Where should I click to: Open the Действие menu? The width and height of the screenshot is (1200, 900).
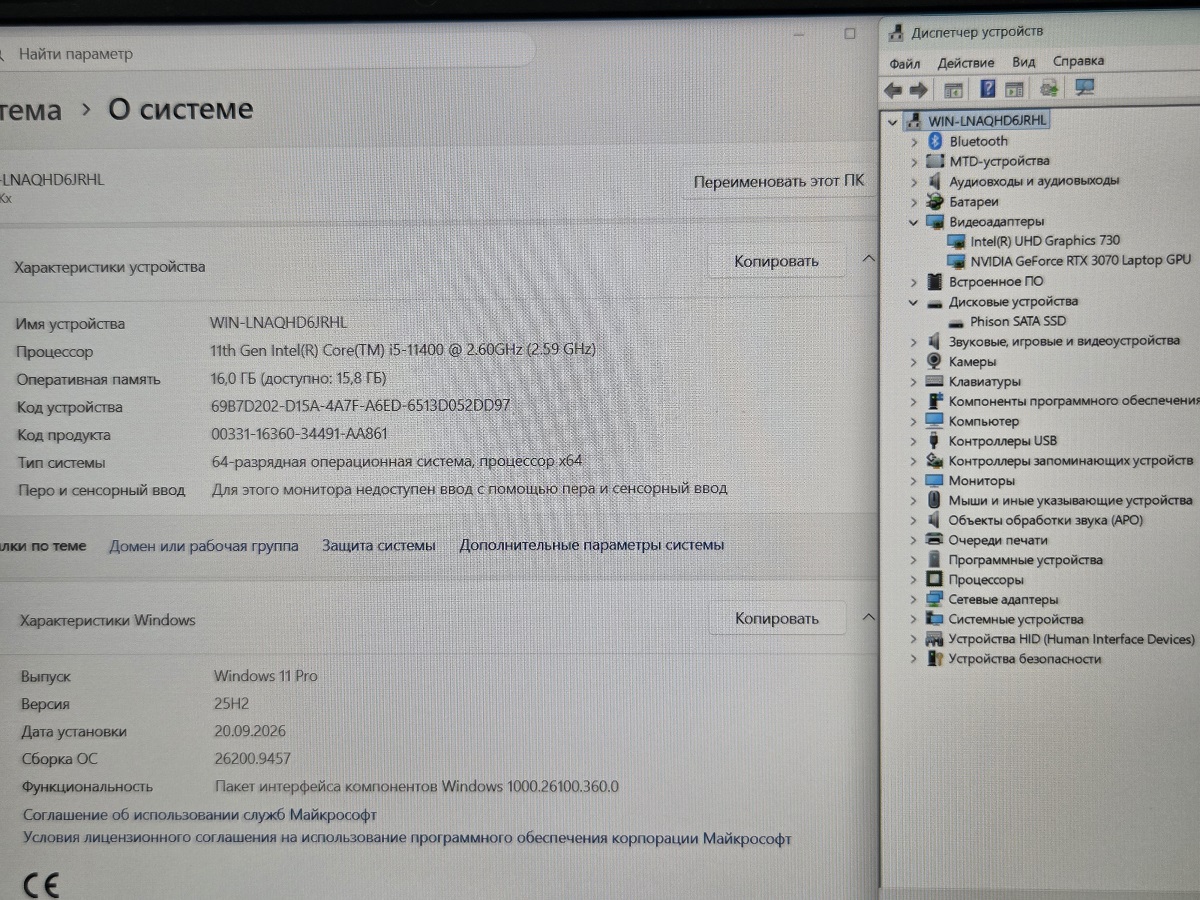(x=966, y=62)
